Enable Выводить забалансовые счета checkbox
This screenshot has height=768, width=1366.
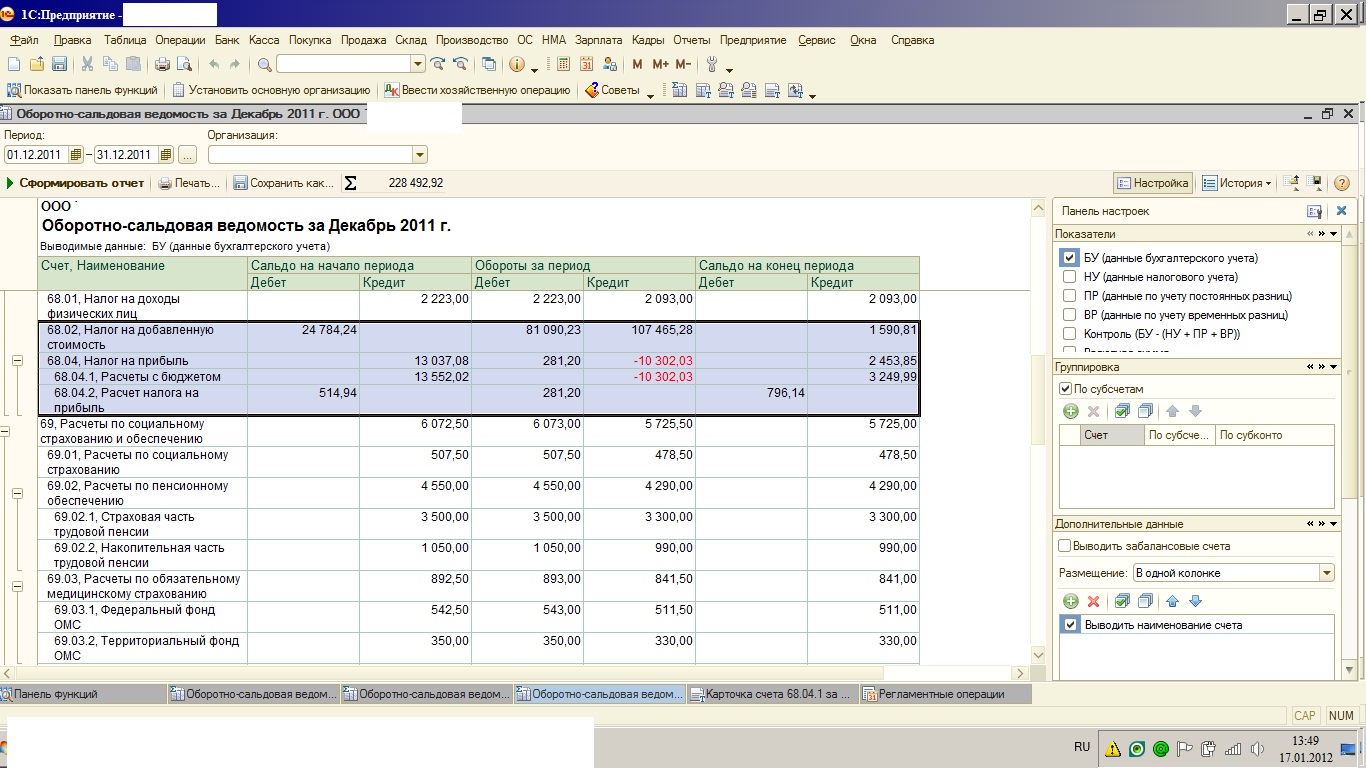click(x=1065, y=546)
